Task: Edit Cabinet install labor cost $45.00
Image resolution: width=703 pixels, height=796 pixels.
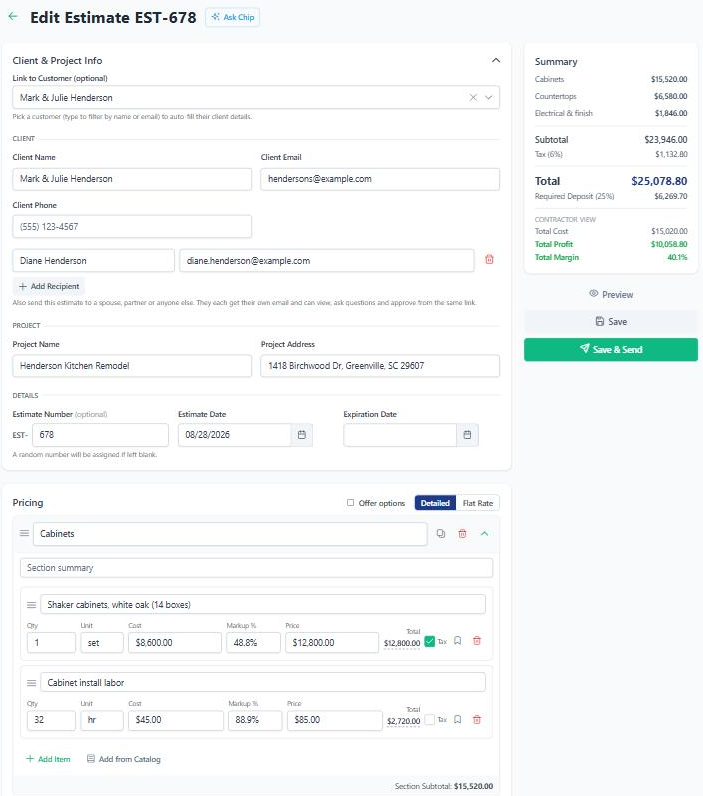Action: pos(176,720)
